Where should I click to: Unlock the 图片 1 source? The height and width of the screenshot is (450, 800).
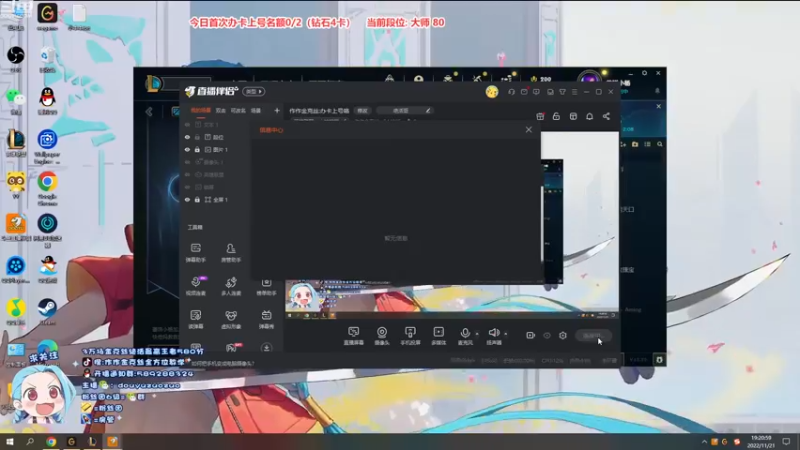tap(197, 149)
